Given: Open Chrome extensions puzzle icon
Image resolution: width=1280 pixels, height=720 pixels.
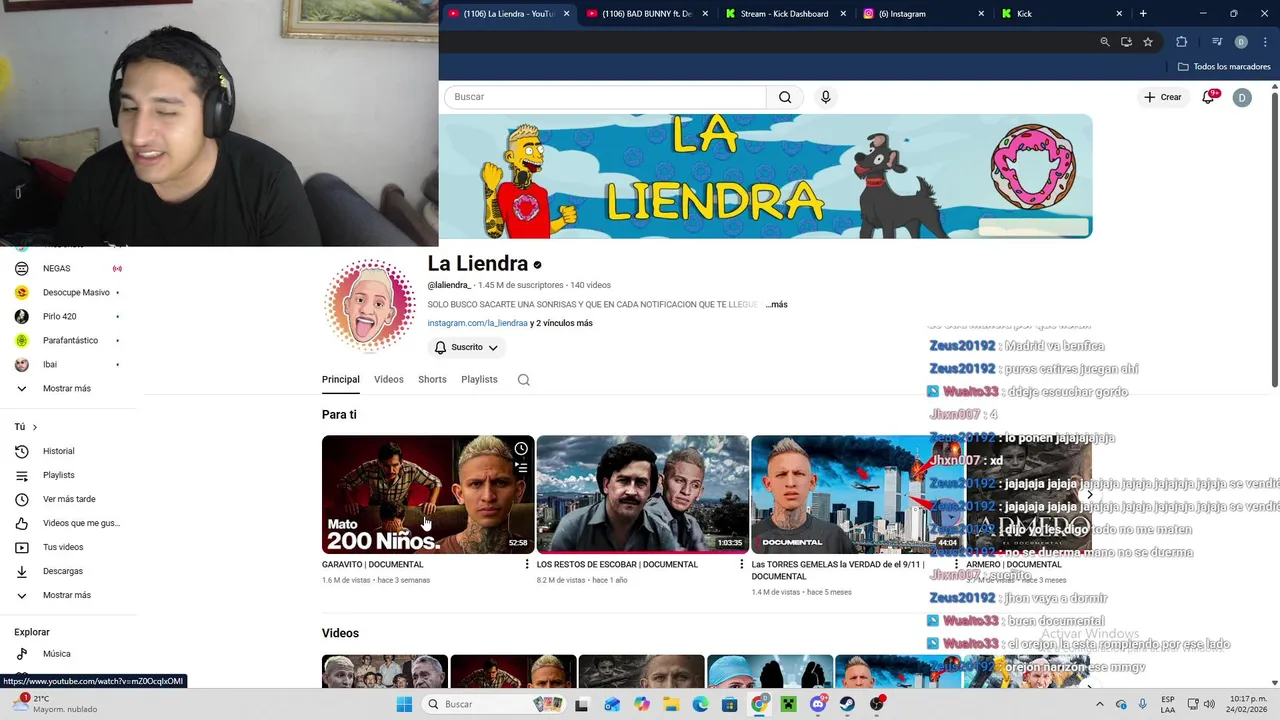Looking at the screenshot, I should point(1181,42).
